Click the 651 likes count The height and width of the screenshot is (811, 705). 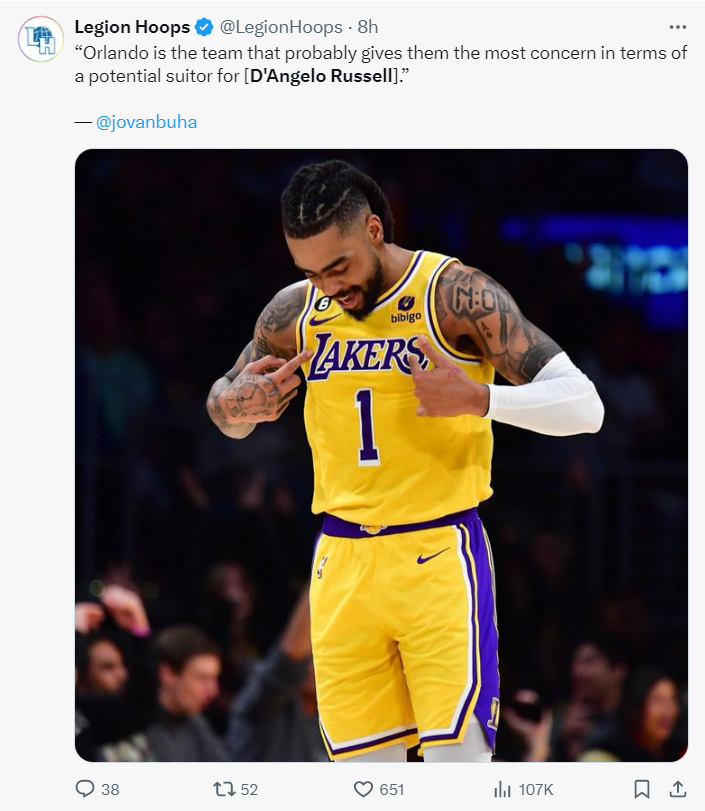[x=392, y=790]
